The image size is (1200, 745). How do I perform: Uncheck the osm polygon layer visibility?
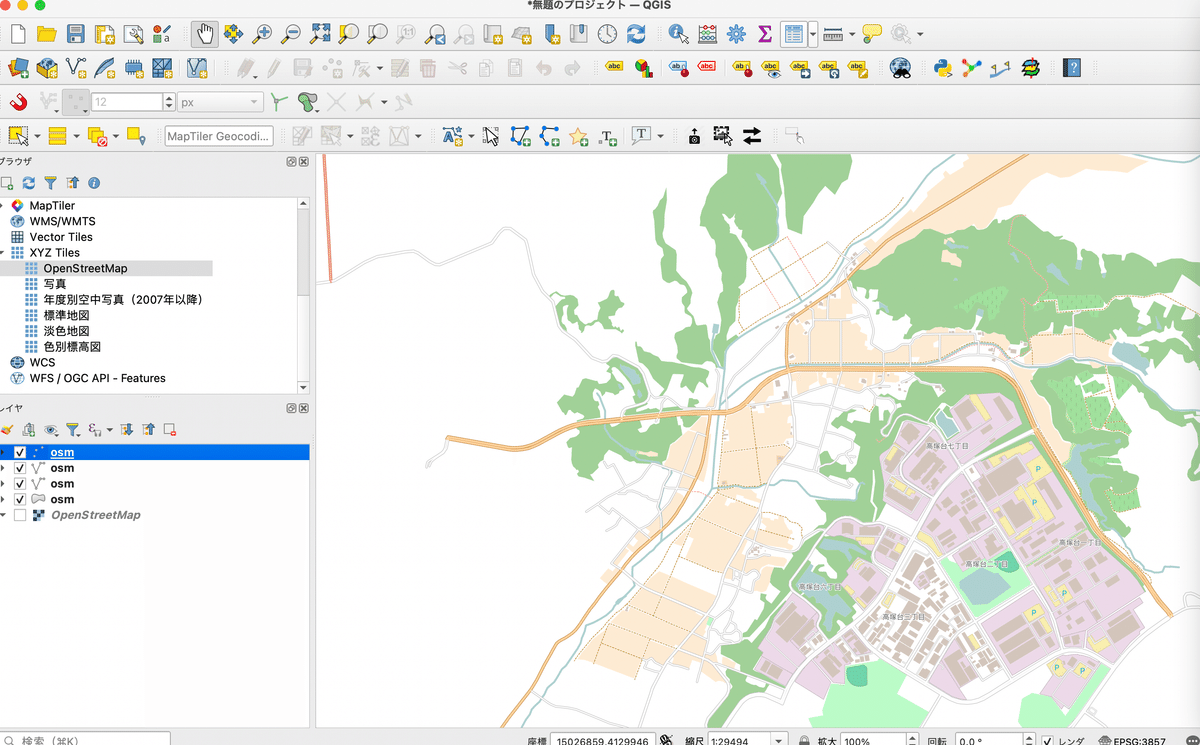19,499
